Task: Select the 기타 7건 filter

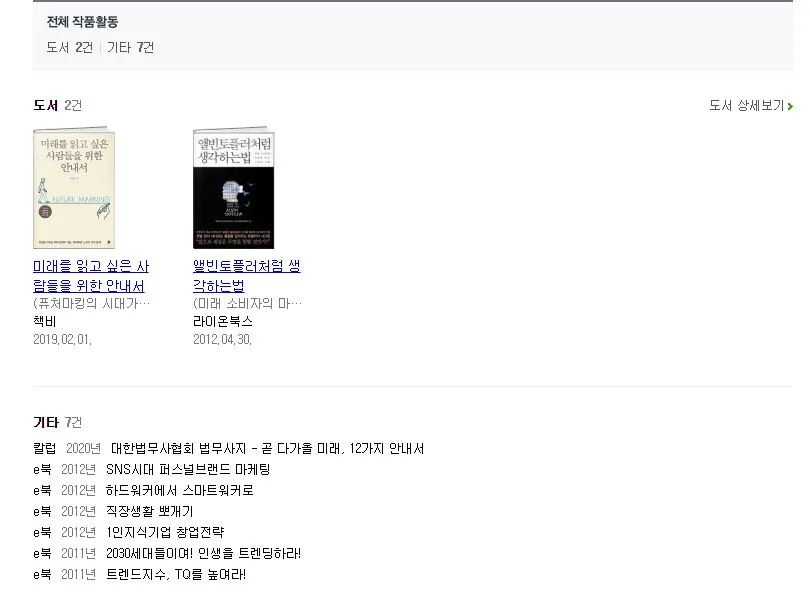Action: (x=131, y=48)
